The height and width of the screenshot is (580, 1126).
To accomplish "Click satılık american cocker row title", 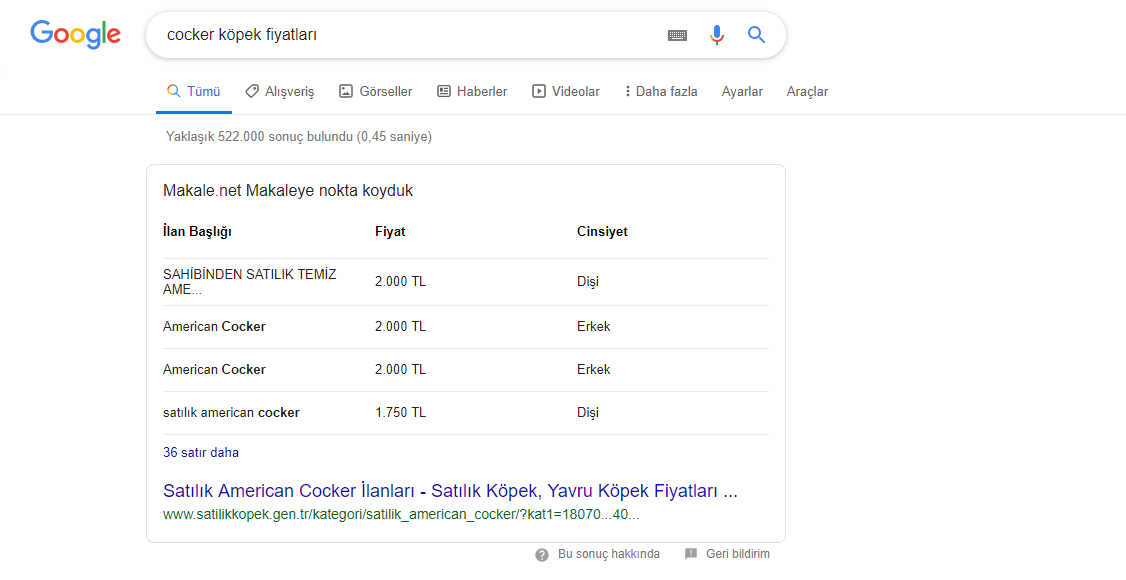I will point(231,413).
